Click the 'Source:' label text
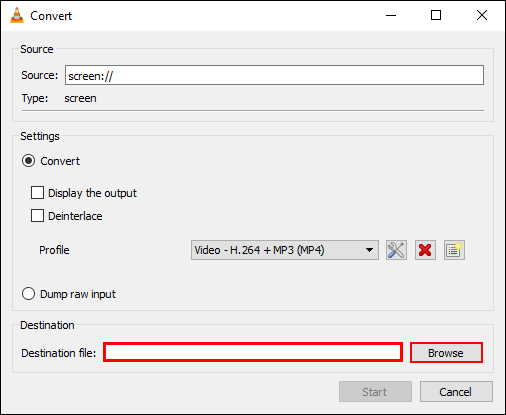This screenshot has height=415, width=506. 40,75
